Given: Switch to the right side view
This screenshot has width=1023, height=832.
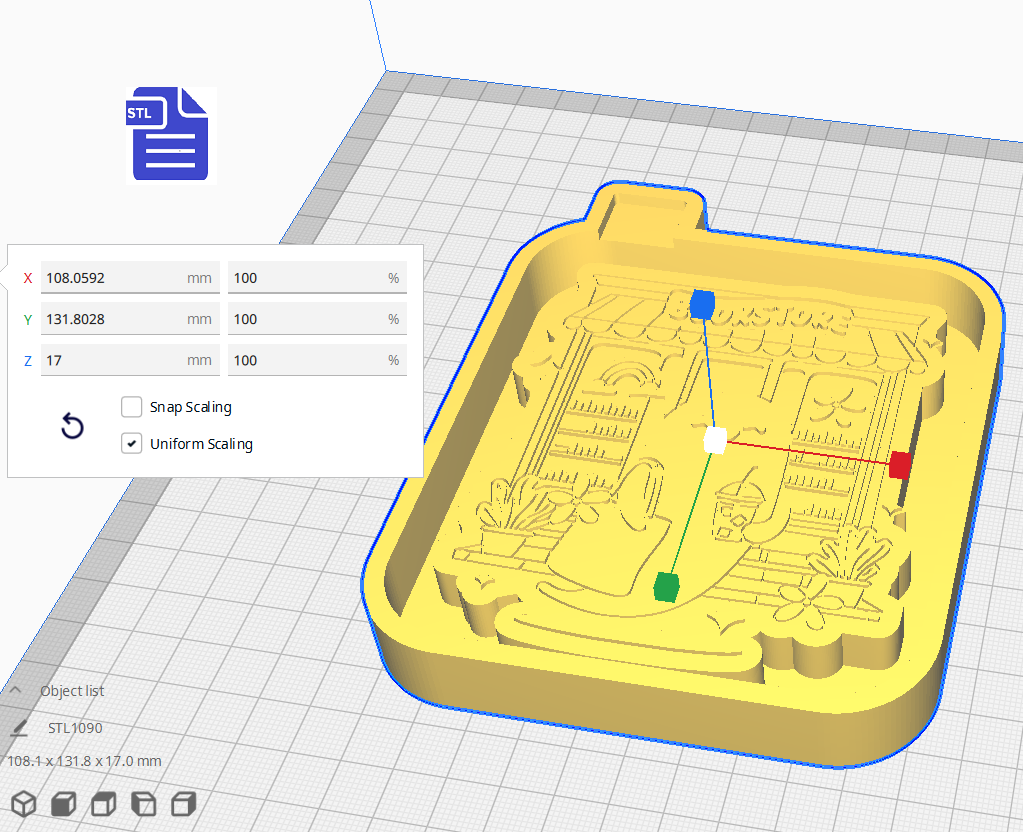Looking at the screenshot, I should click(x=181, y=803).
